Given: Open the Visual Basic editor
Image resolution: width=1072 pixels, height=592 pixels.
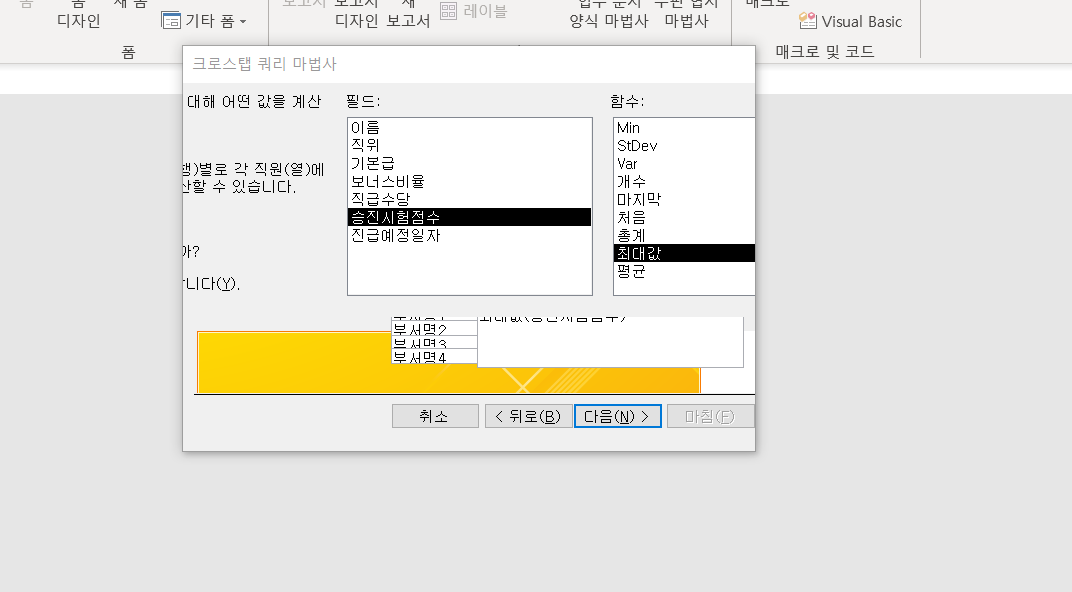Looking at the screenshot, I should 850,21.
